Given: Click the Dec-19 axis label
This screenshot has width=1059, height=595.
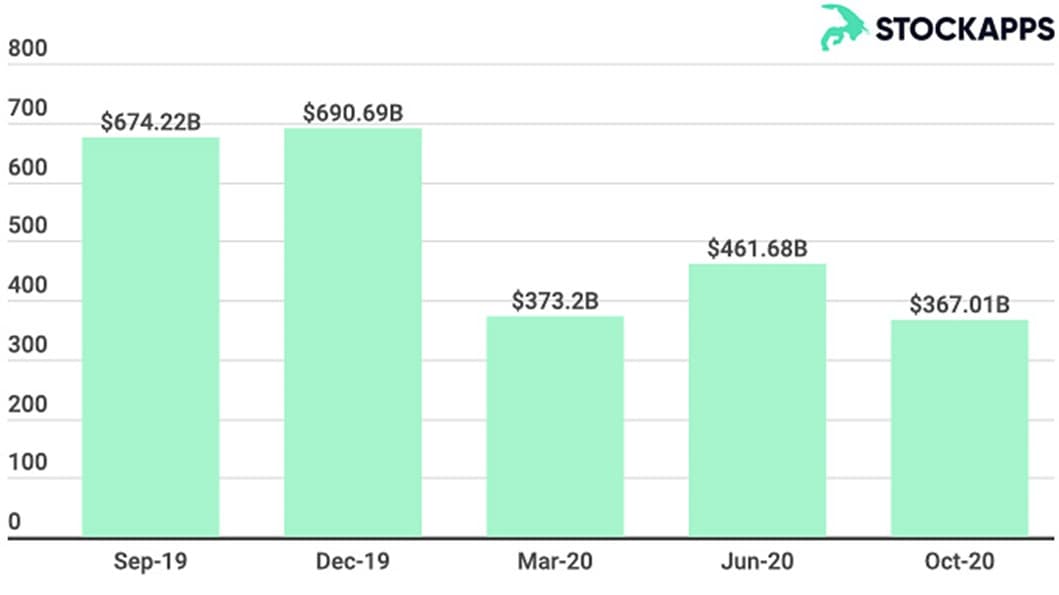Looking at the screenshot, I should coord(353,562).
